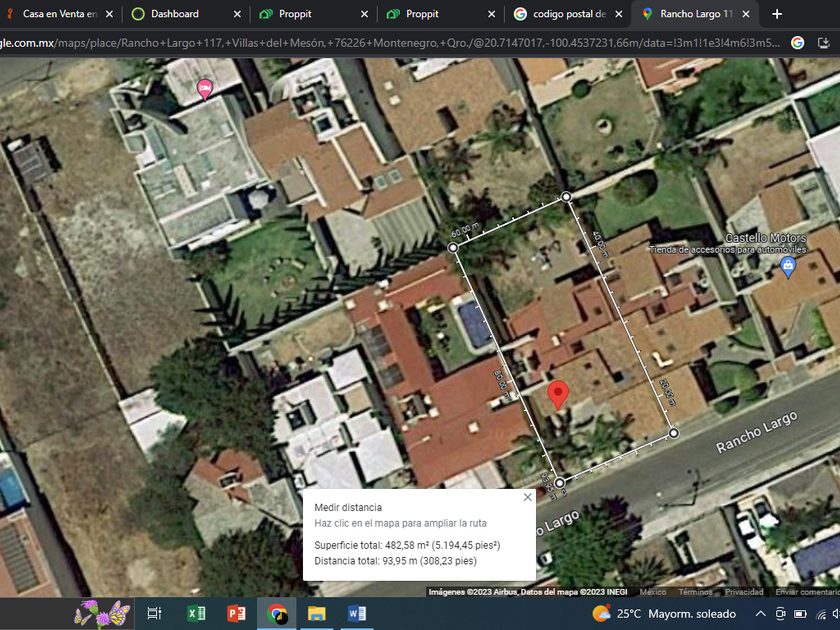Viewport: 840px width, 630px height.
Task: Click Enviar comentarios footer link
Action: (x=807, y=592)
